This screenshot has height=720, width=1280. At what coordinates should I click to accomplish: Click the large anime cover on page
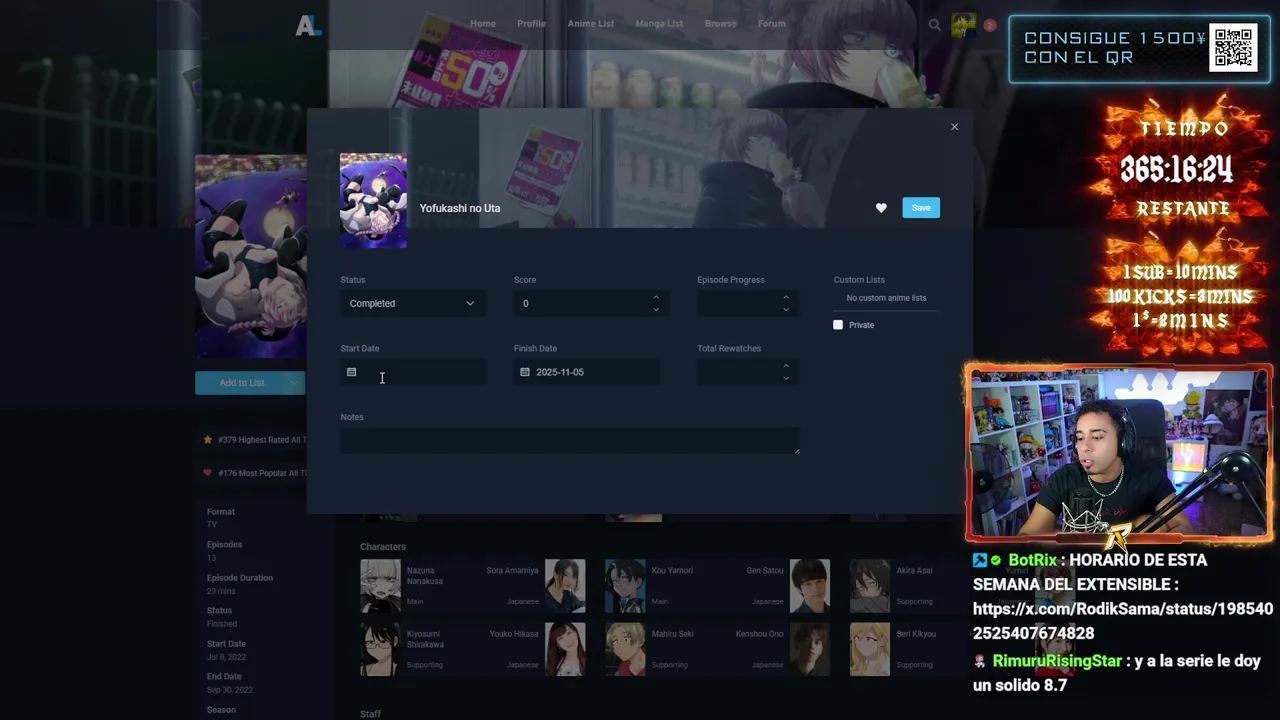point(251,257)
